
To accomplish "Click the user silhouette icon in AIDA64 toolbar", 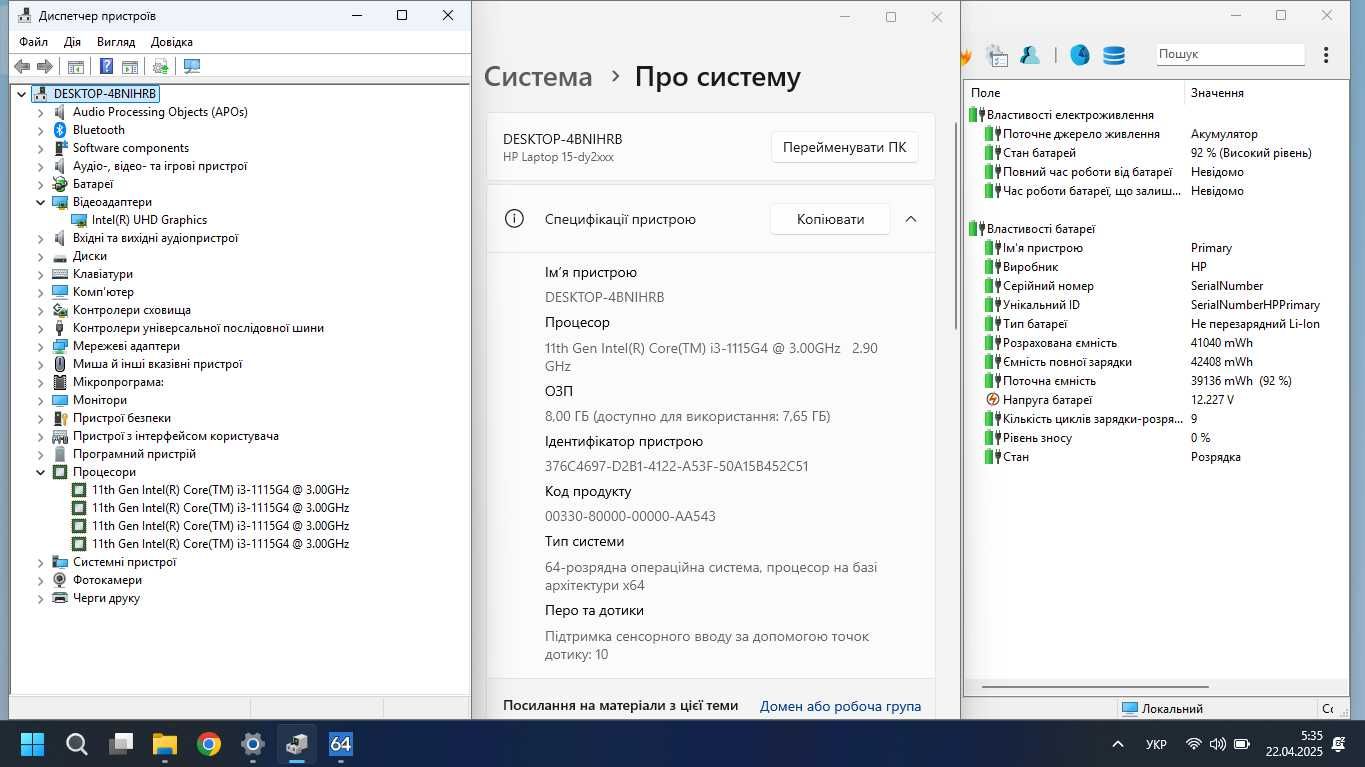I will pyautogui.click(x=1030, y=56).
